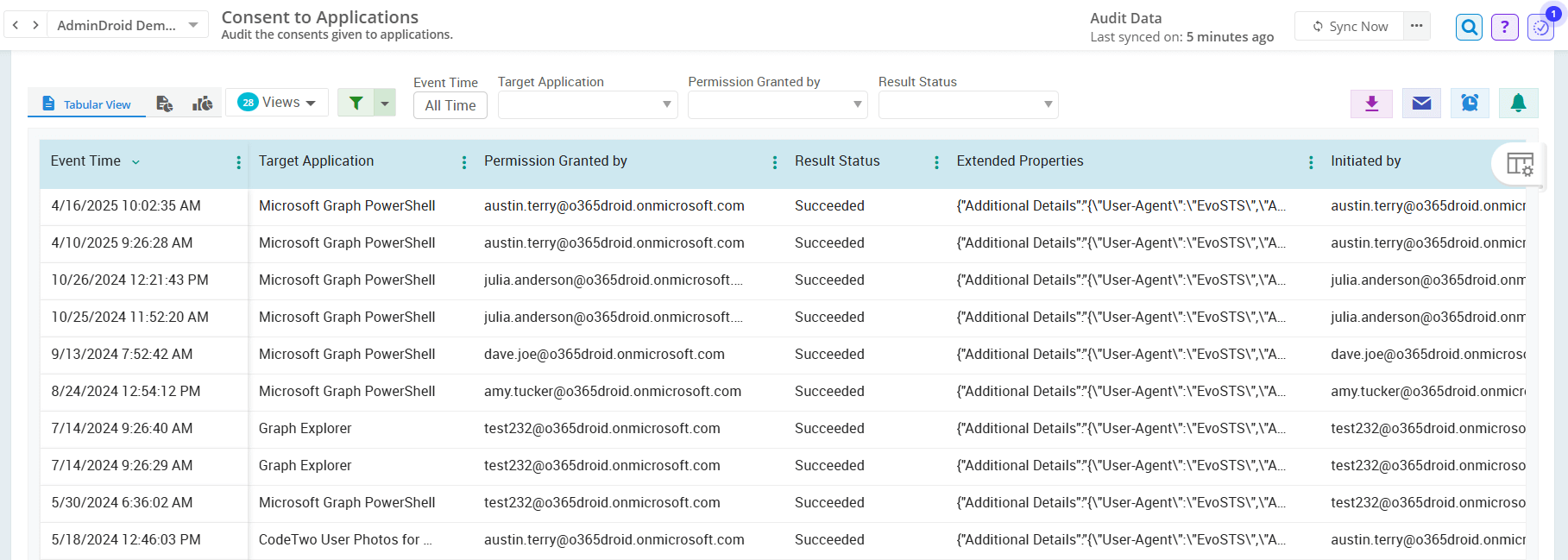Sort by Event Time column header
Image resolution: width=1568 pixels, height=560 pixels.
click(85, 160)
